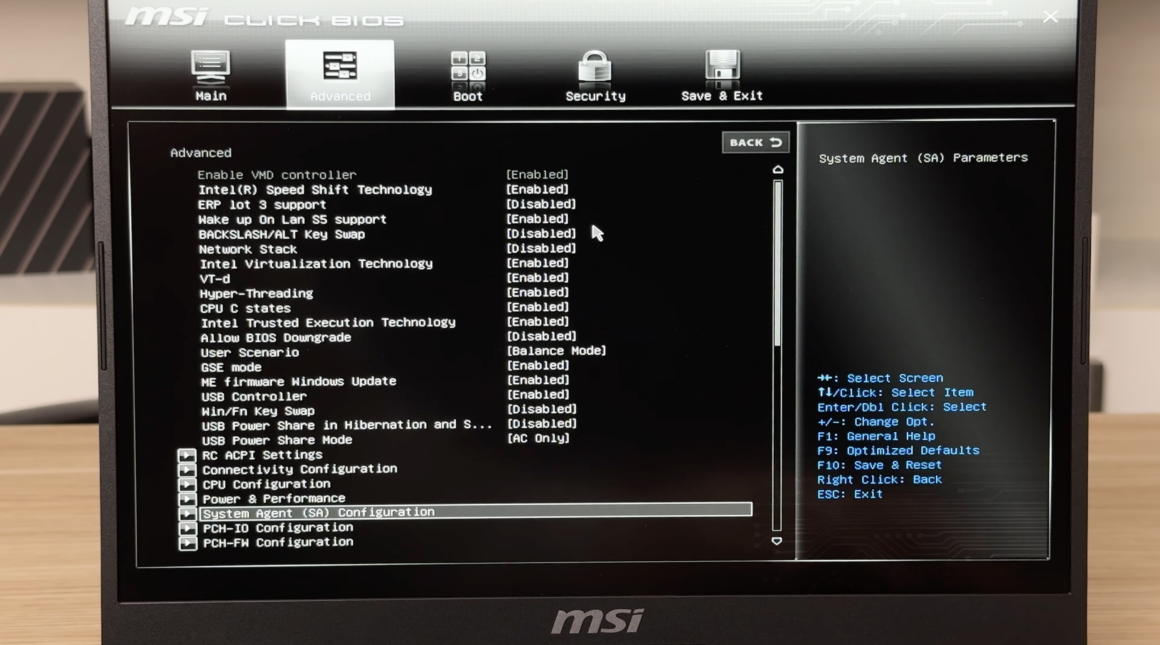Toggle Intel(R) Speed Shift Technology value
This screenshot has width=1160, height=645.
[537, 189]
